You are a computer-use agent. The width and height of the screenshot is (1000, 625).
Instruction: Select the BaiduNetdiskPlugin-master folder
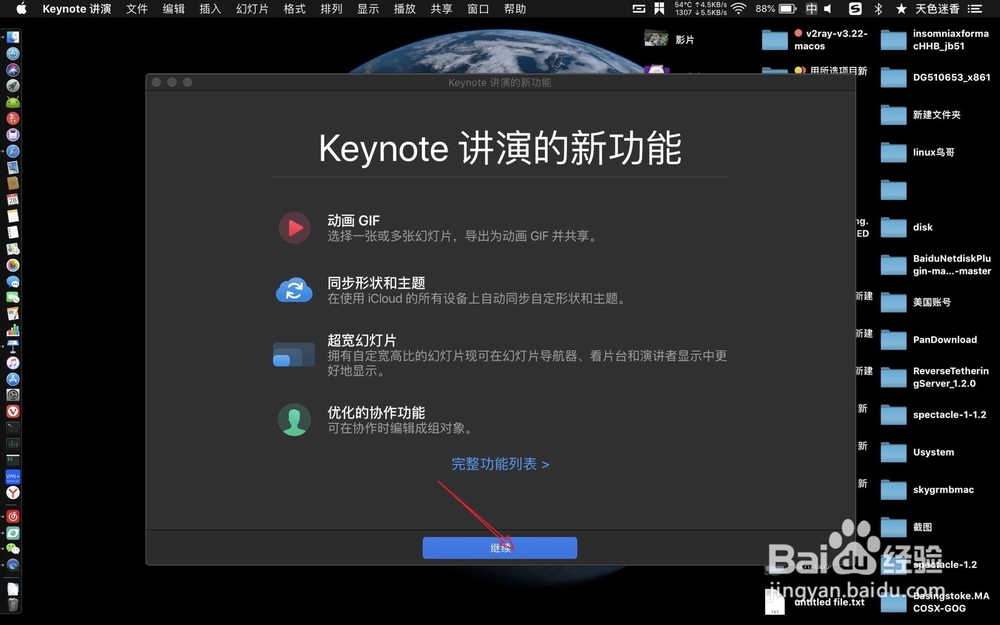[936, 265]
